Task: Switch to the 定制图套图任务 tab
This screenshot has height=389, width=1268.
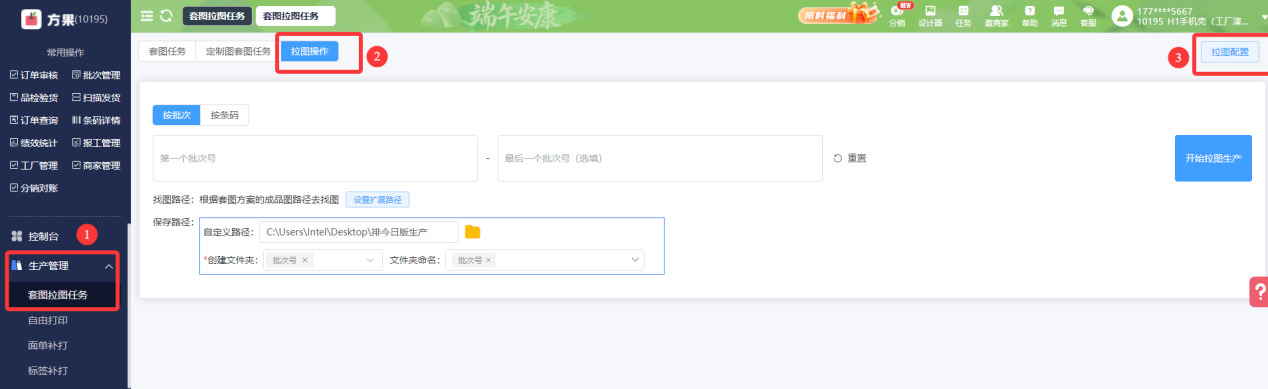Action: [x=238, y=51]
